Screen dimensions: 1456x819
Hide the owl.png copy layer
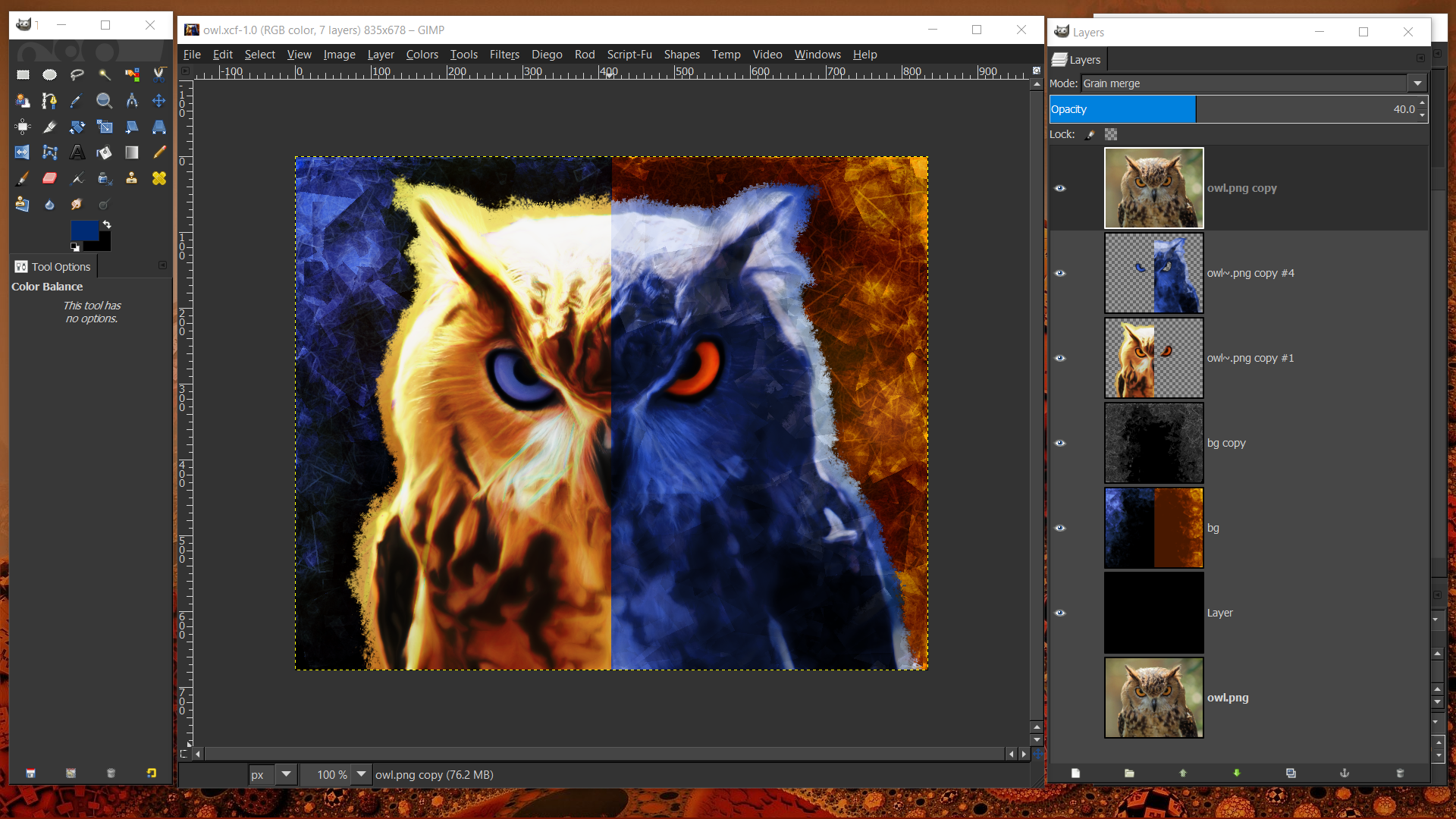tap(1060, 188)
